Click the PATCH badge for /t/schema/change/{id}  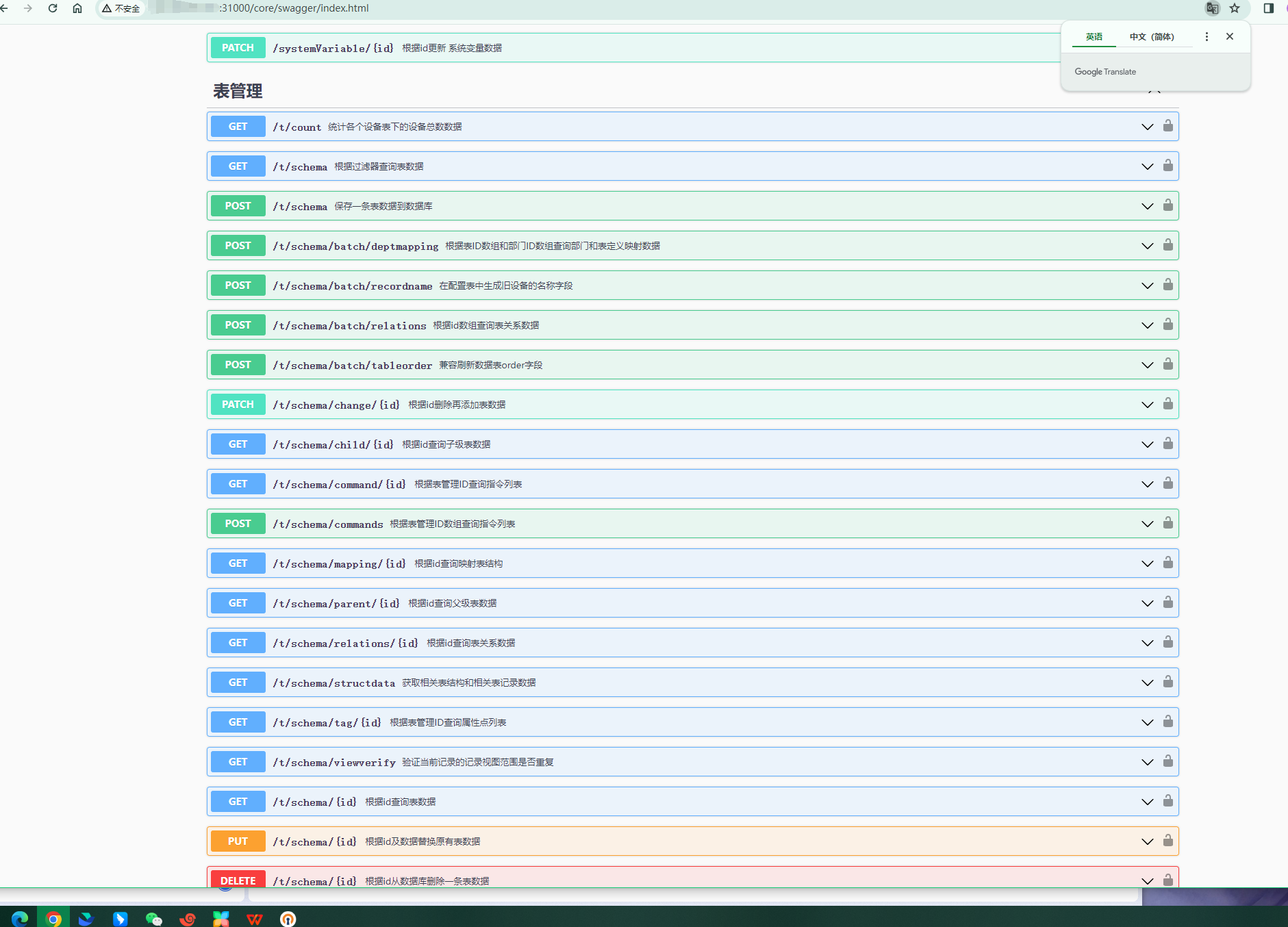[x=238, y=405]
